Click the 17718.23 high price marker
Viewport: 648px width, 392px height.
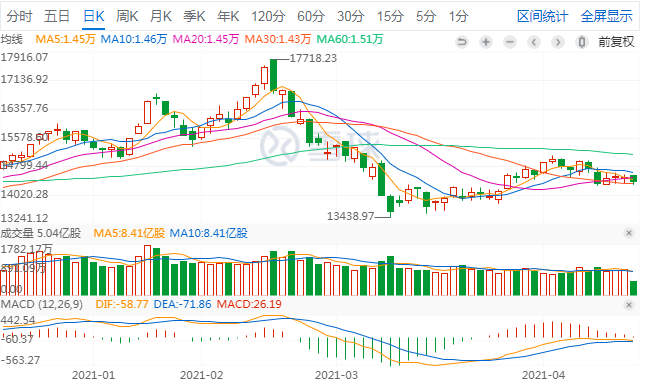313,58
